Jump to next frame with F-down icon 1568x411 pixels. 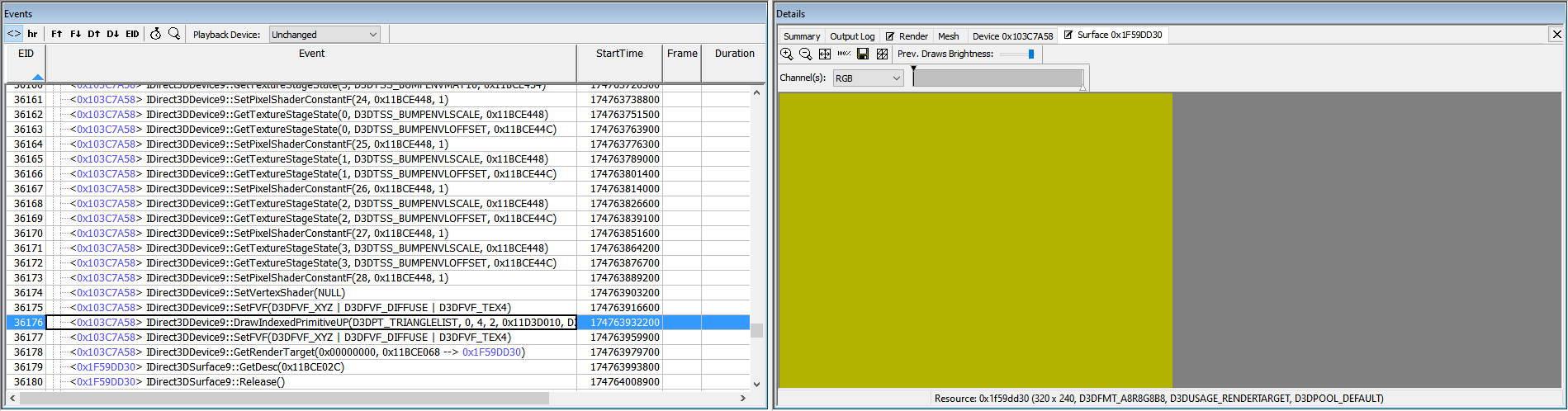[x=75, y=34]
